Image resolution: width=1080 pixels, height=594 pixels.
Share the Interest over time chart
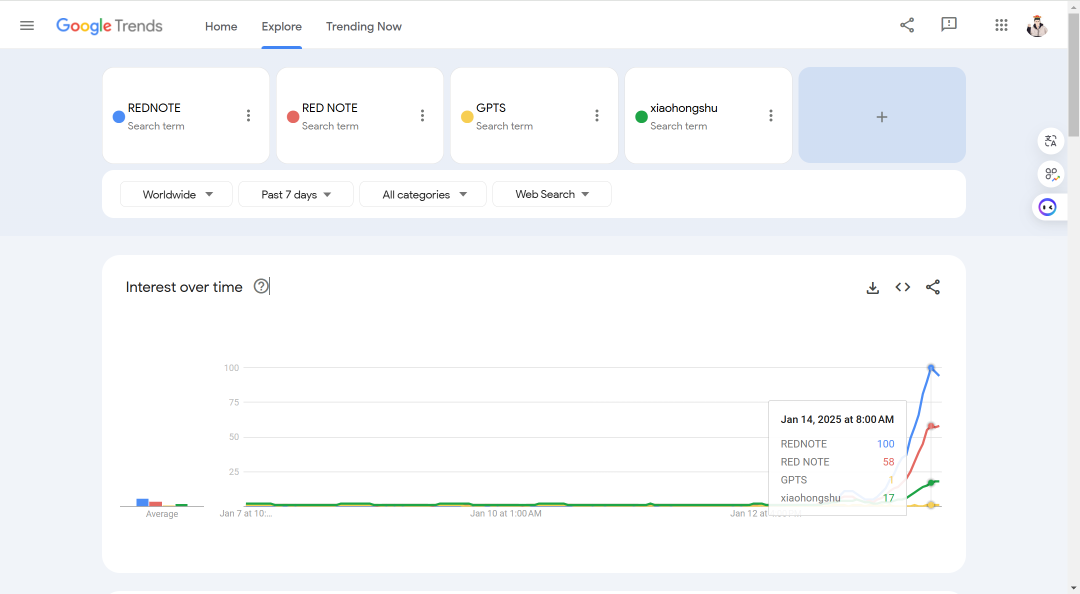pyautogui.click(x=933, y=287)
